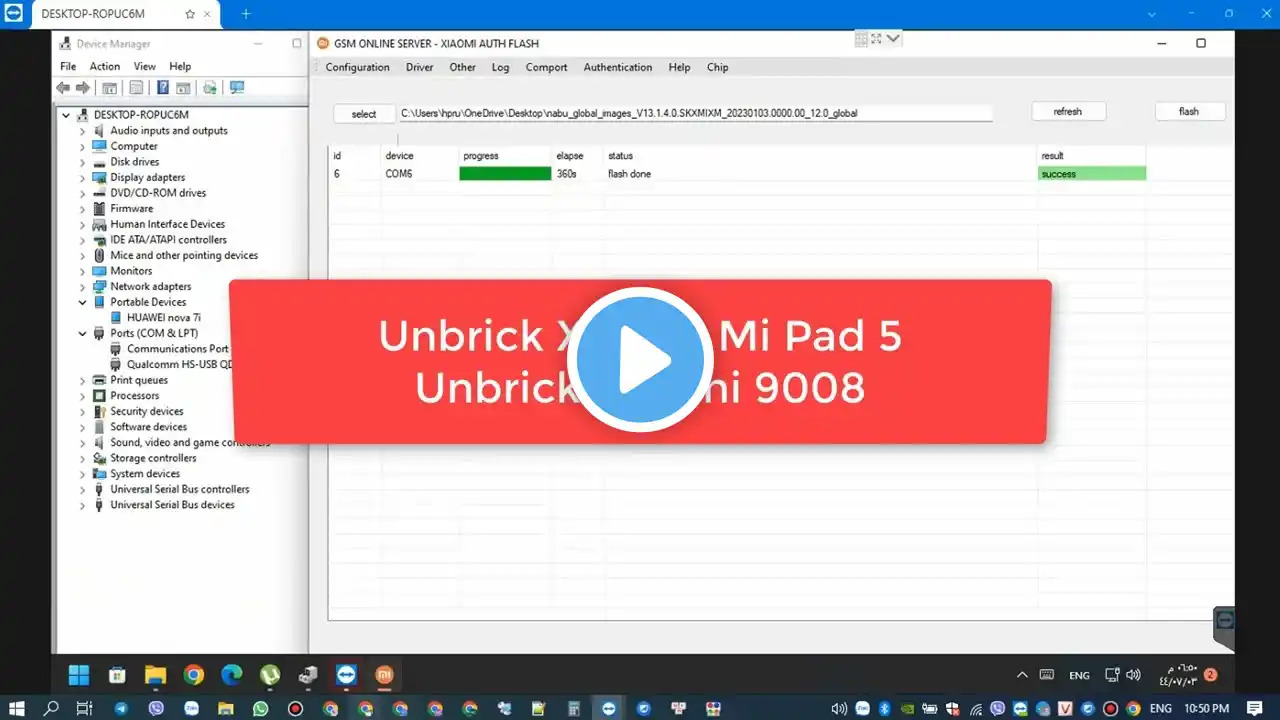Collapse the DESKTOP-ROPUC6M root node

67,115
